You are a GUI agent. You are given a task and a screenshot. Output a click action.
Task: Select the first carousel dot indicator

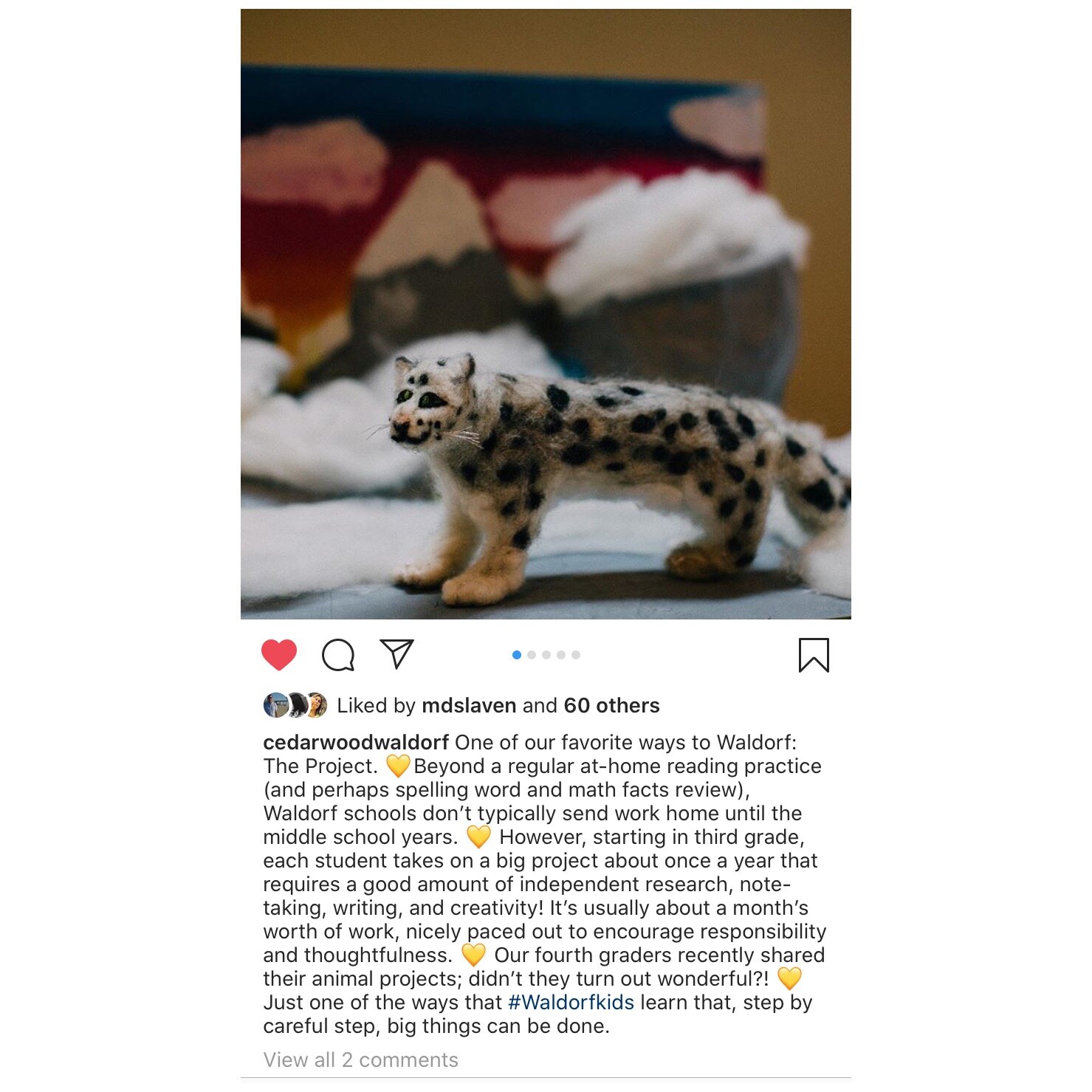[x=517, y=655]
